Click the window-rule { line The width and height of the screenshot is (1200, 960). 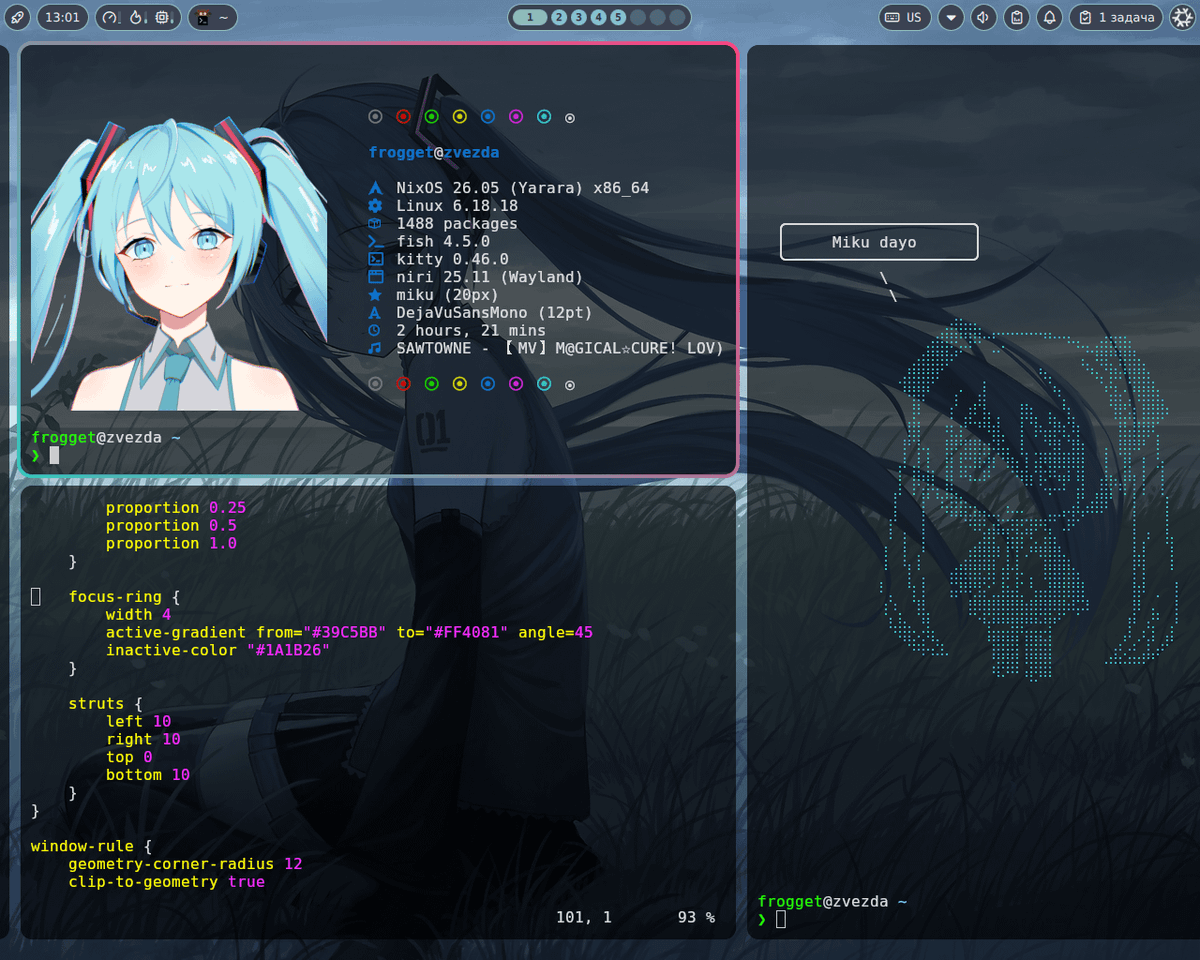[x=91, y=847]
